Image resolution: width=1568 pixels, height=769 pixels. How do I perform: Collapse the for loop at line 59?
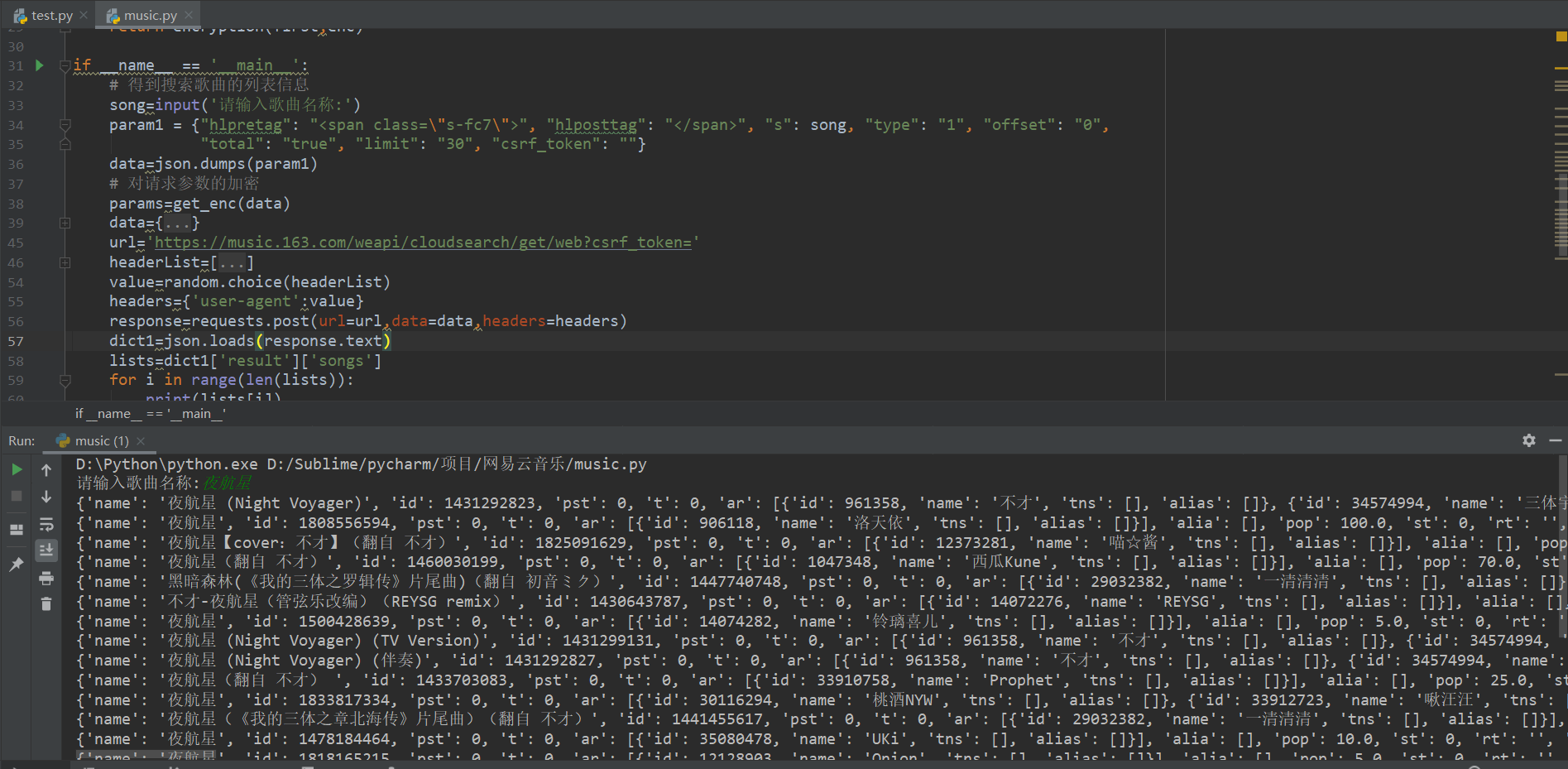coord(65,380)
